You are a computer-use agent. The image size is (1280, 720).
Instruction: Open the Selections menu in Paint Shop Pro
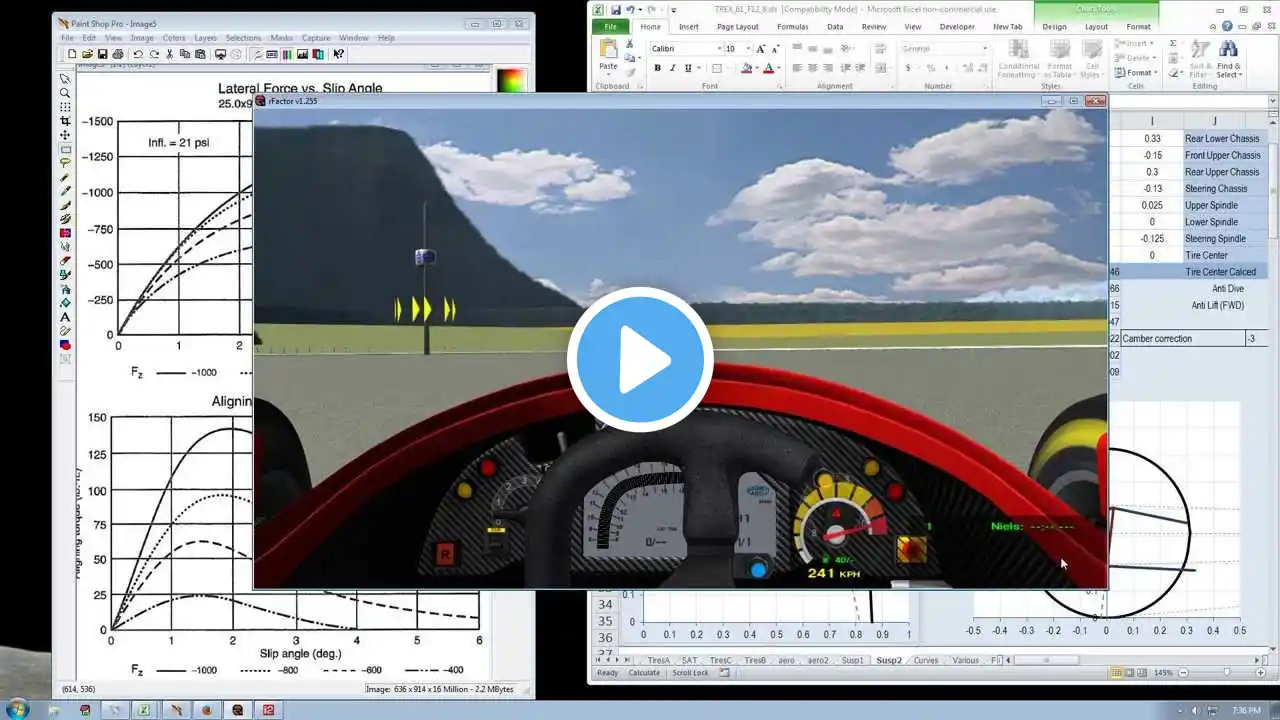coord(243,38)
